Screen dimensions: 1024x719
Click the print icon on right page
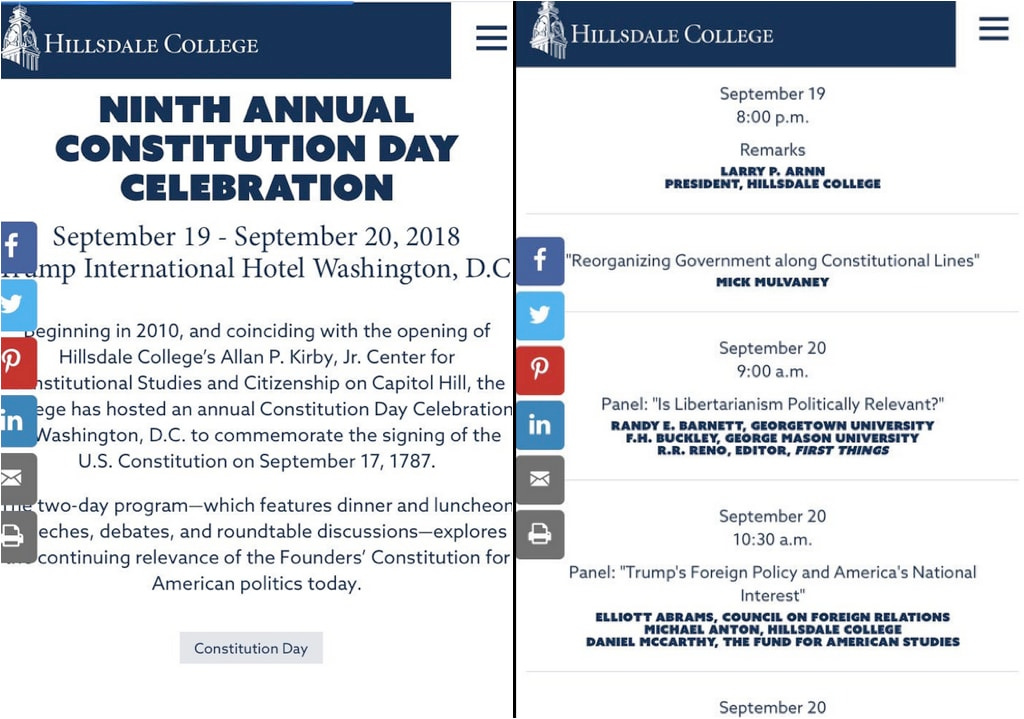point(540,535)
